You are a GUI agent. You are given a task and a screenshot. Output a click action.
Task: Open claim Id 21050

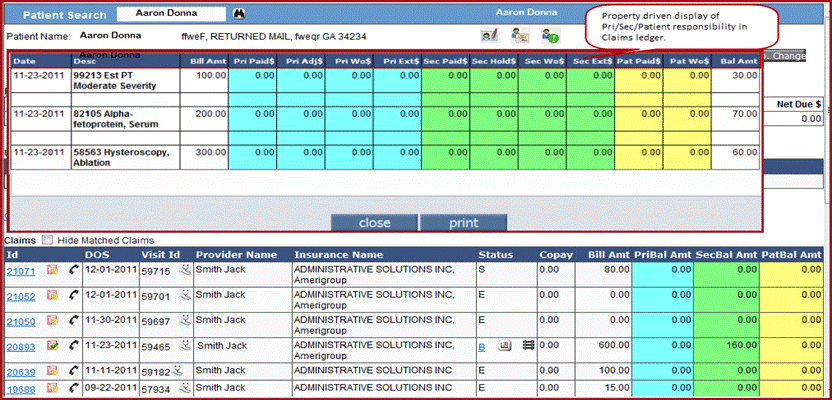point(21,321)
